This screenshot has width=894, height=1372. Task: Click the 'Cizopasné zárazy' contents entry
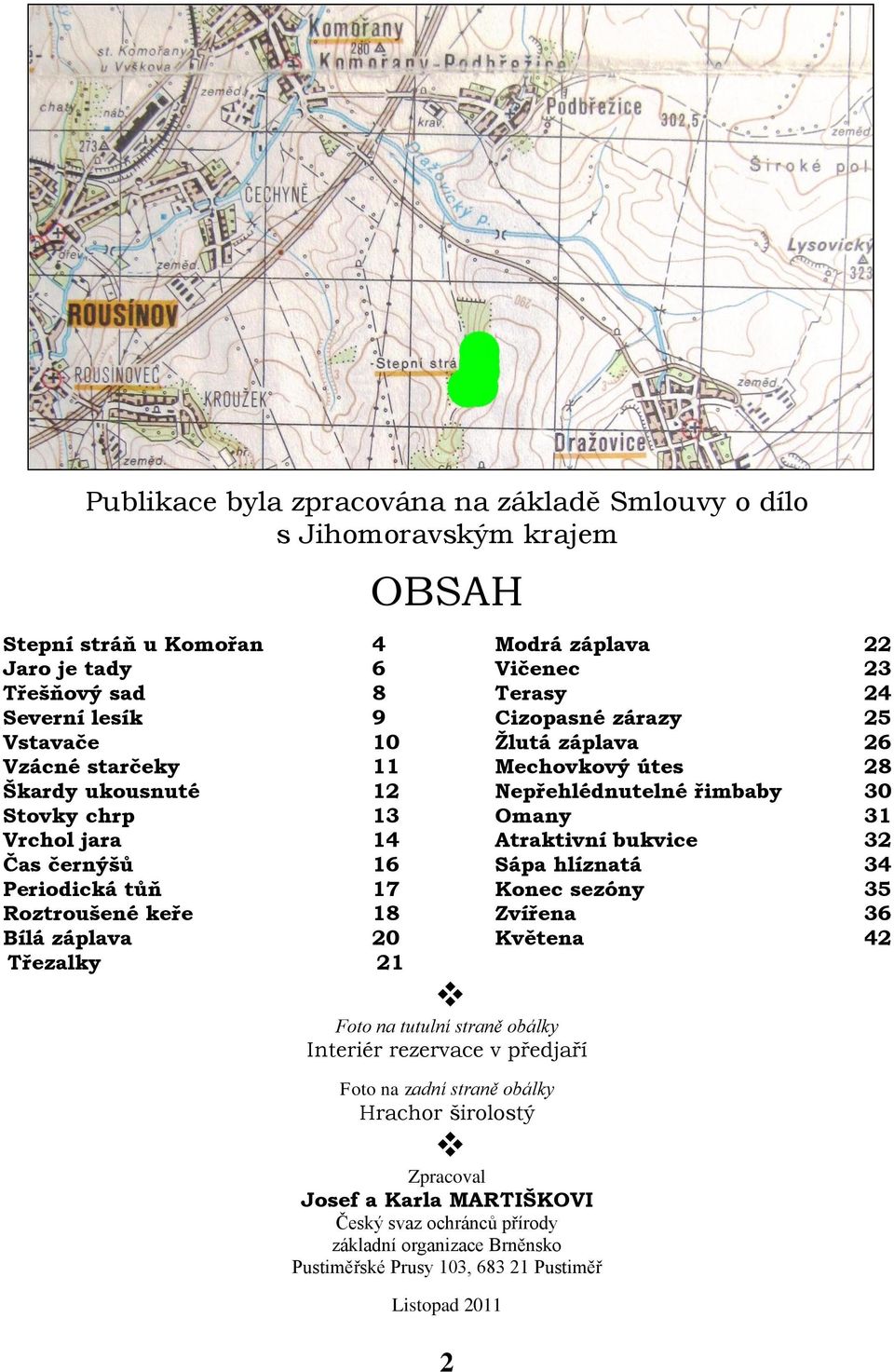point(588,718)
